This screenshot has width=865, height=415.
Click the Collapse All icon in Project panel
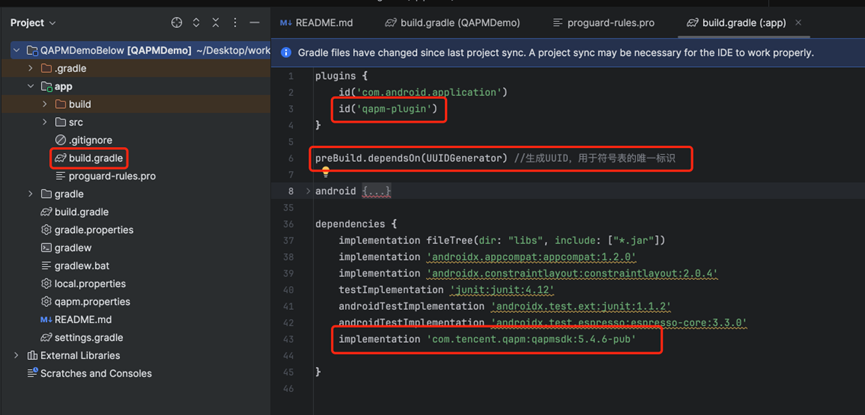pyautogui.click(x=215, y=22)
